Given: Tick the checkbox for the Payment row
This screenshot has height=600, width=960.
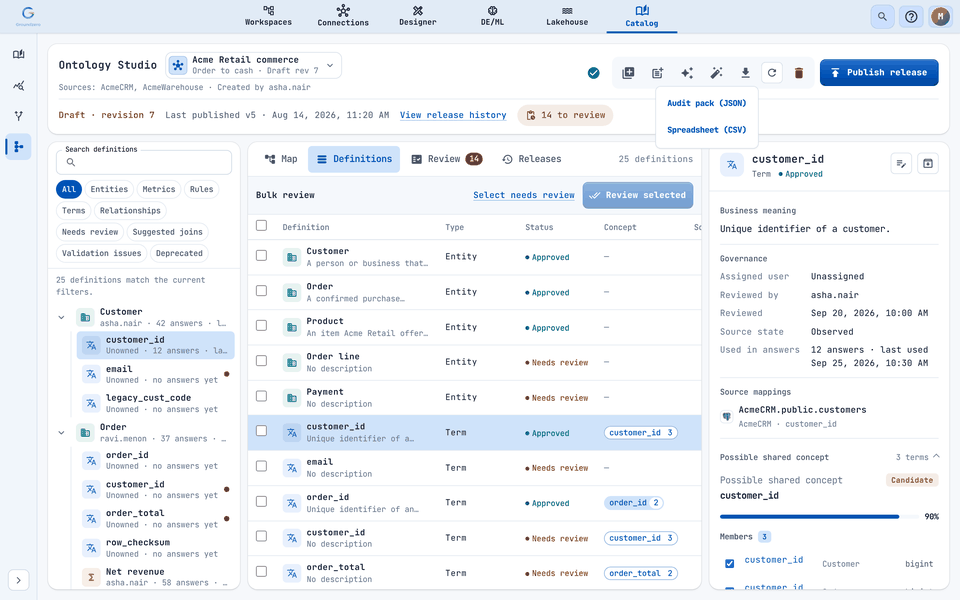Looking at the screenshot, I should coord(261,396).
